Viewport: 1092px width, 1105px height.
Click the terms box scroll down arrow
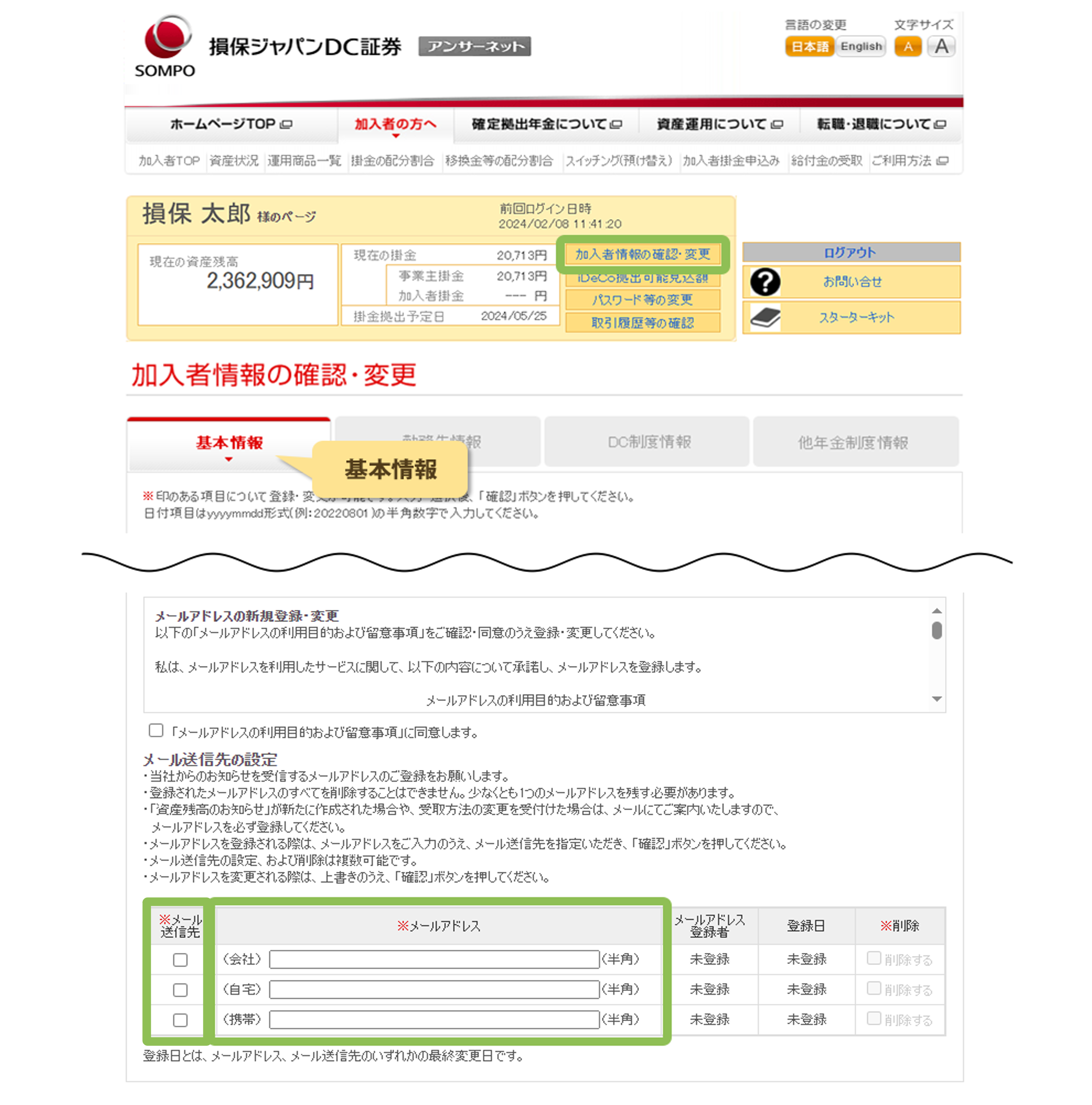pos(936,699)
